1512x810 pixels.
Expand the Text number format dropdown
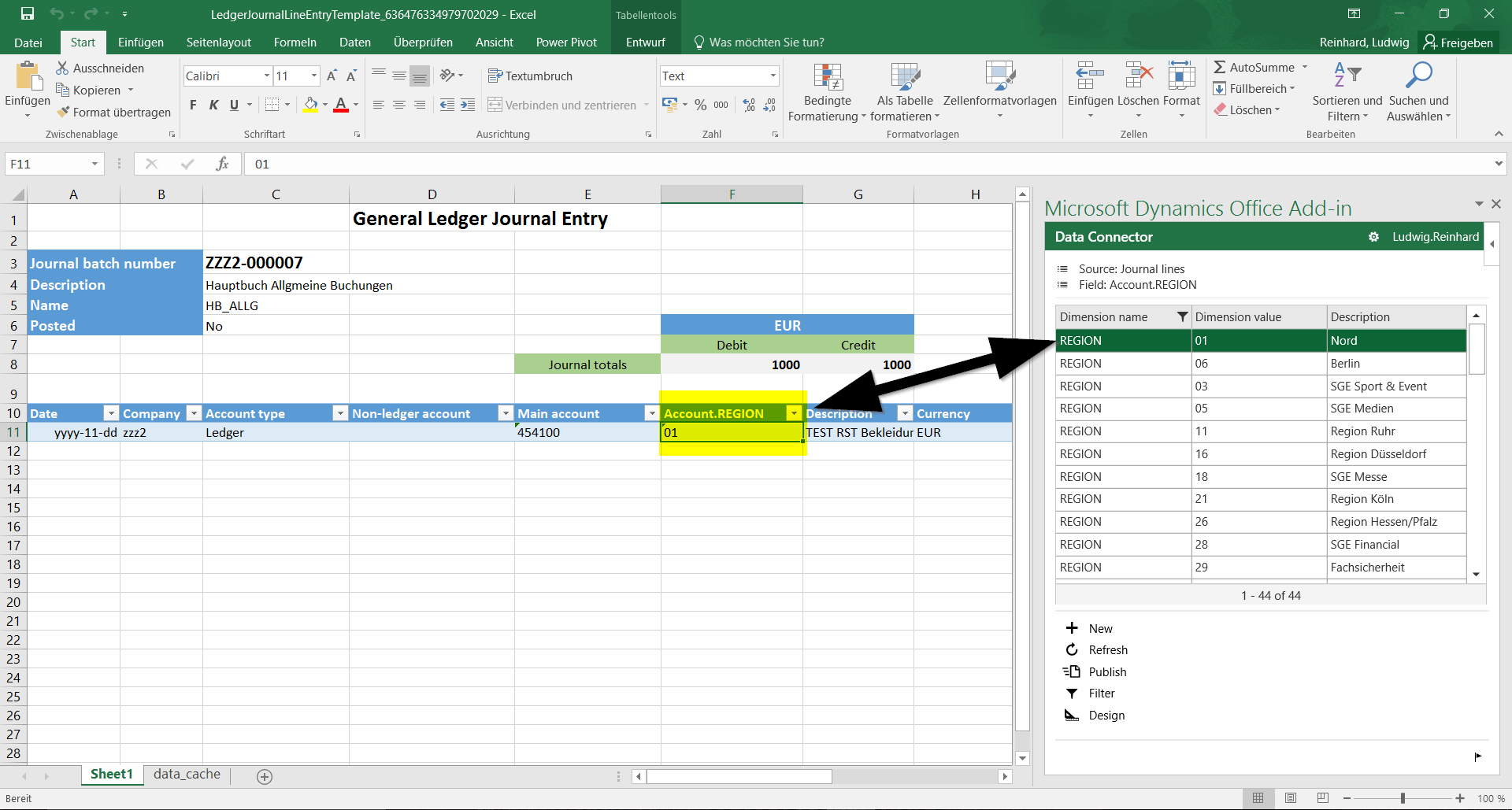point(772,76)
